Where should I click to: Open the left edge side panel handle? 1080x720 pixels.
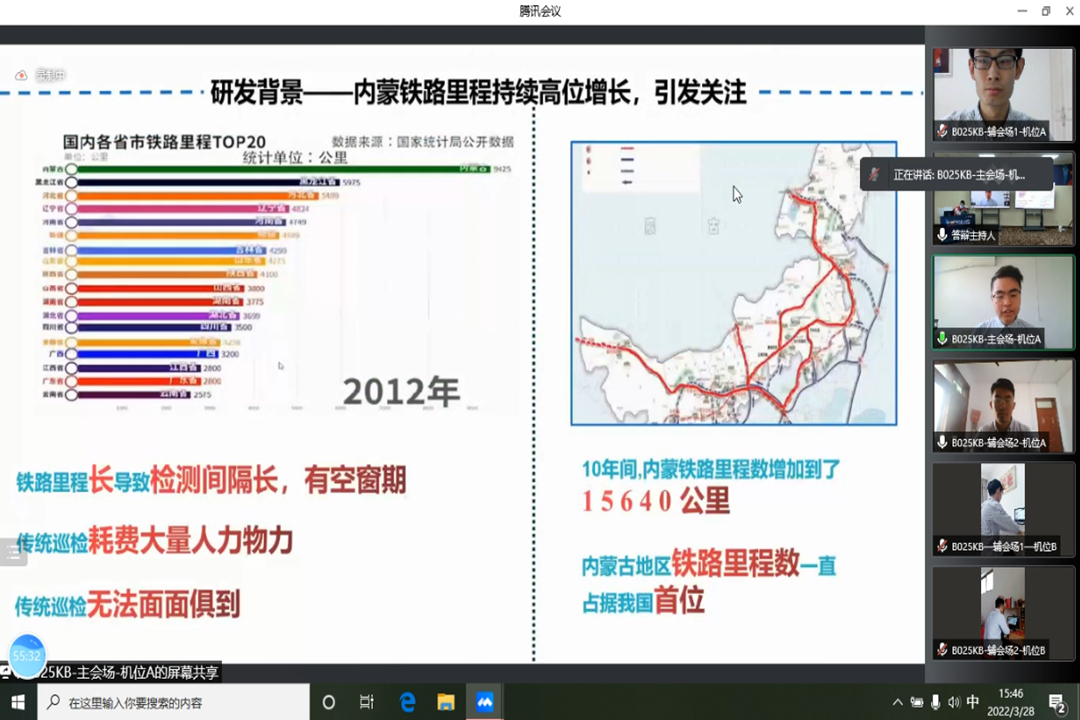click(x=13, y=552)
